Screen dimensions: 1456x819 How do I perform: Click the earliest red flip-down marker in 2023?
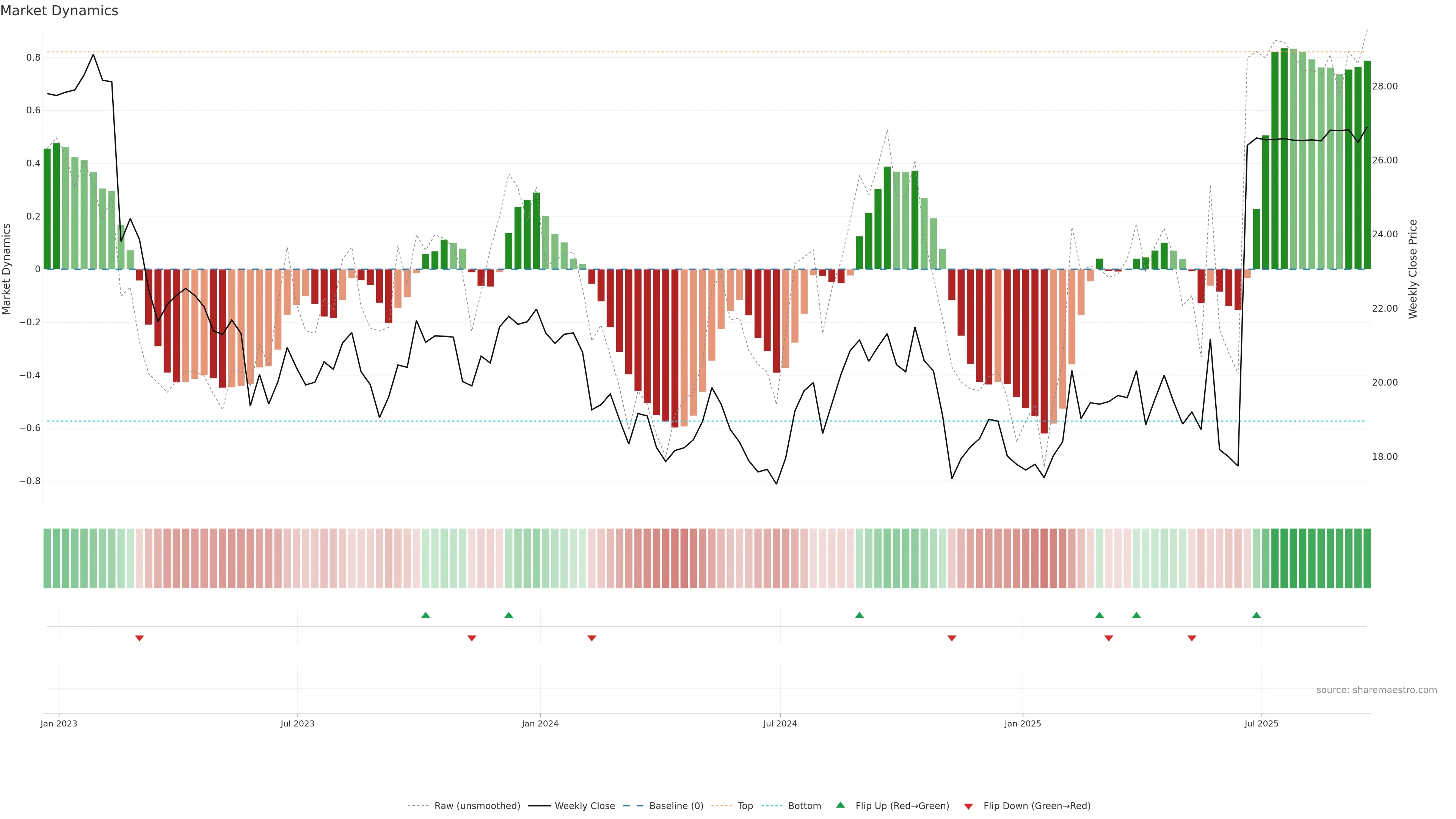pos(140,638)
